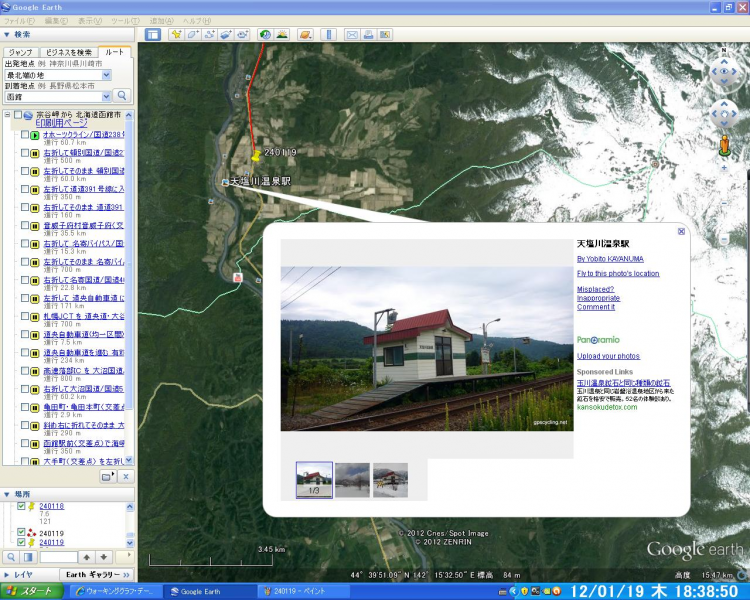750x600 pixels.
Task: Toggle the Places panel split-view icon
Action: (28, 557)
